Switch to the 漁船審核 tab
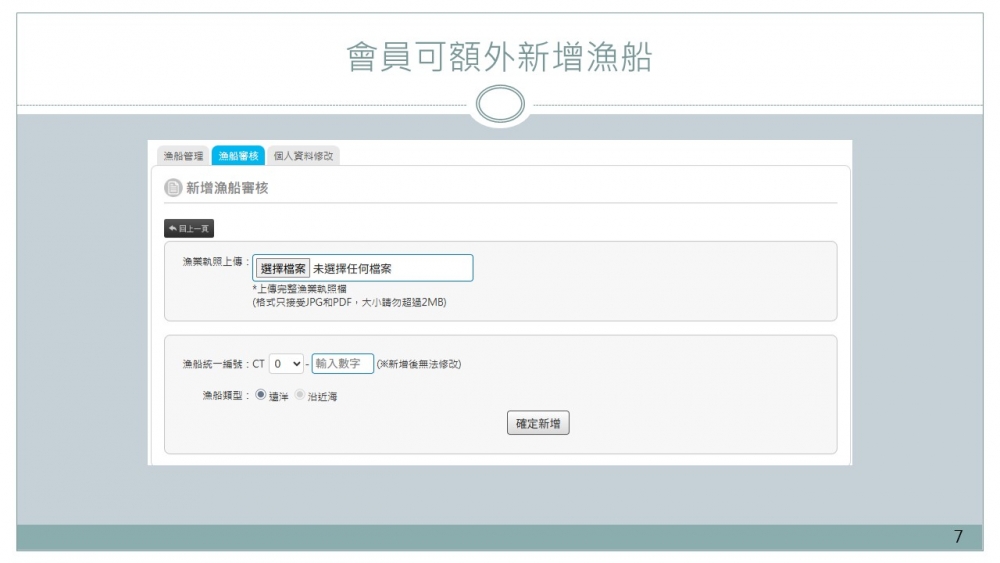 [239, 156]
